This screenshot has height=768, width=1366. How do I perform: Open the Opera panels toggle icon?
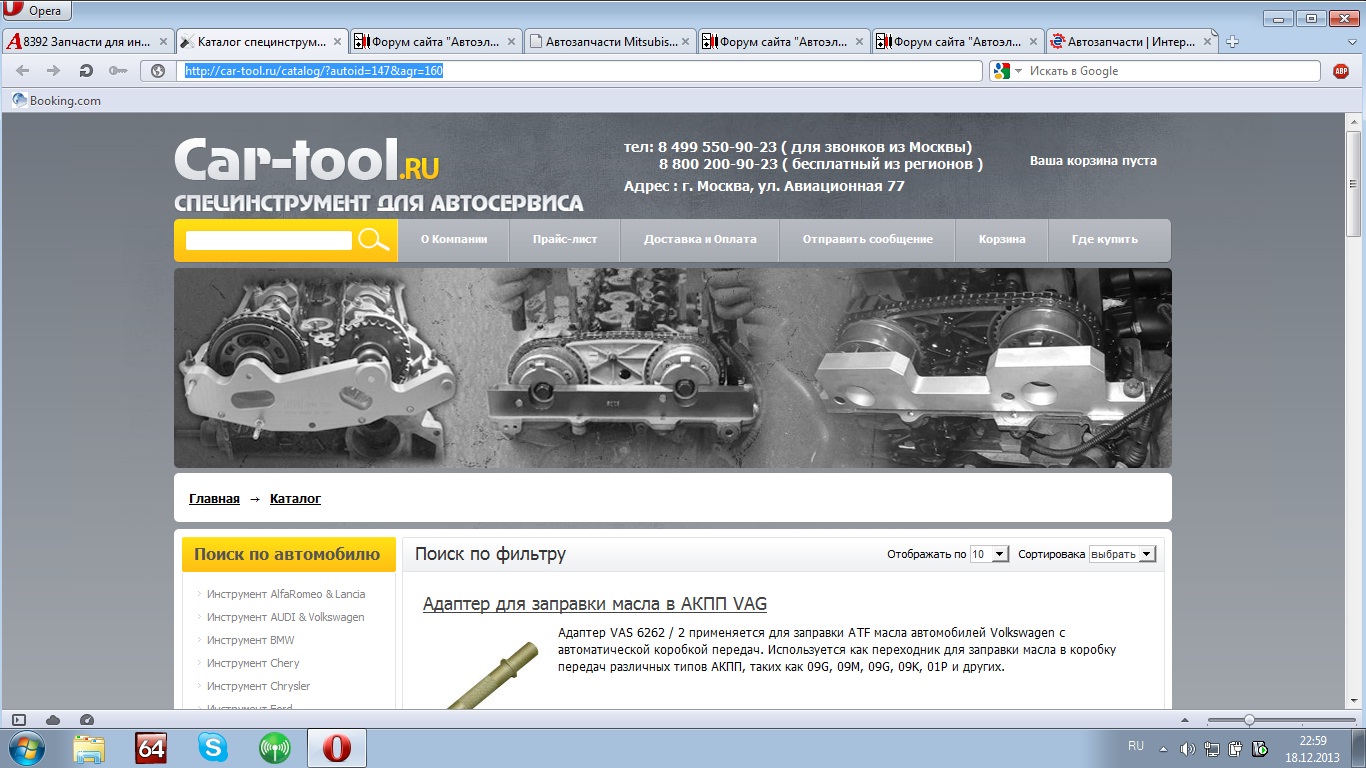point(19,720)
